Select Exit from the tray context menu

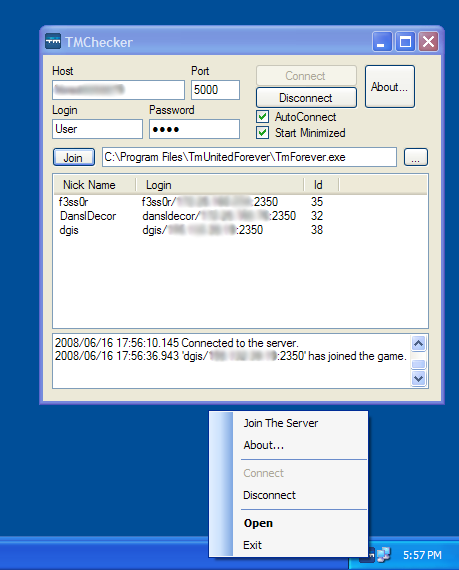pos(252,545)
